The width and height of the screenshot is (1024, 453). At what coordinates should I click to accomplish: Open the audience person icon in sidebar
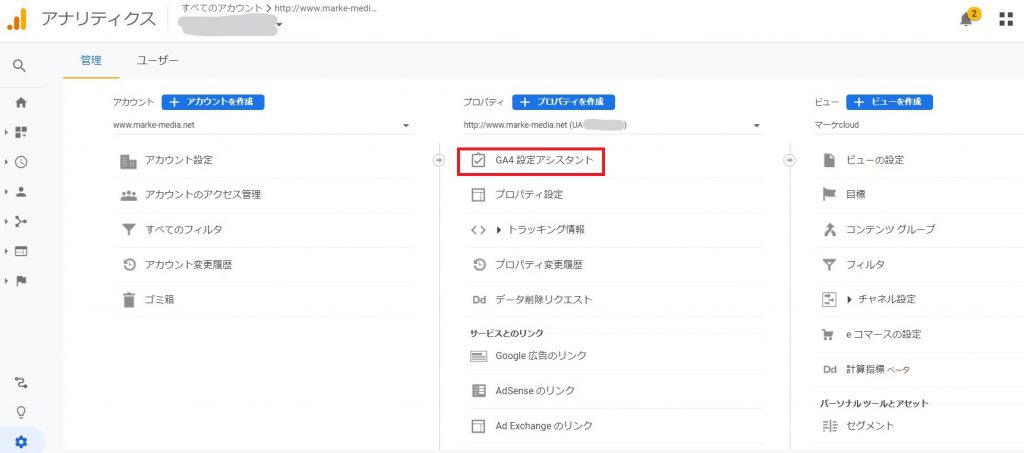[x=21, y=192]
